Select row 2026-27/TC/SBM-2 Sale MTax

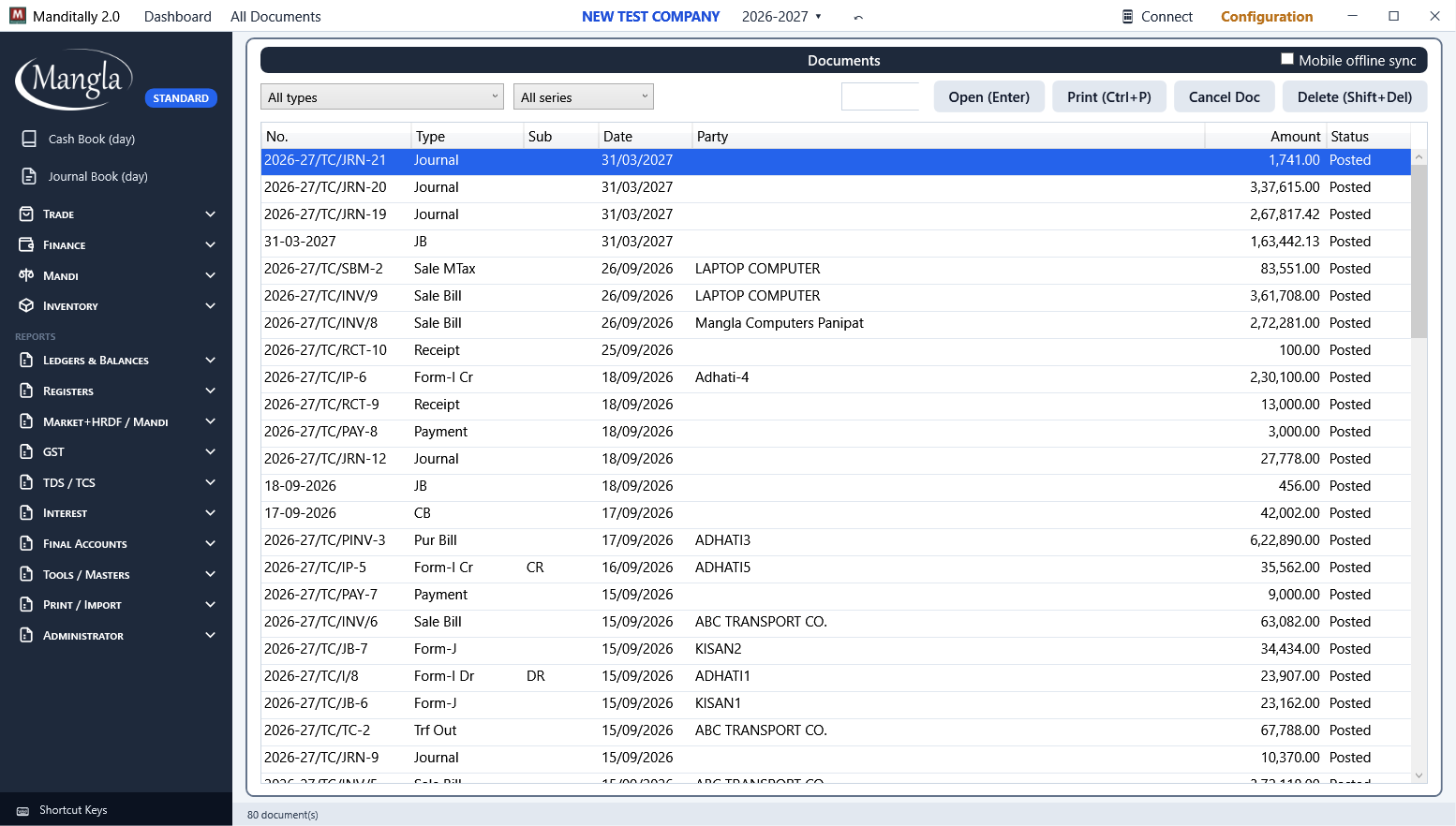836,269
